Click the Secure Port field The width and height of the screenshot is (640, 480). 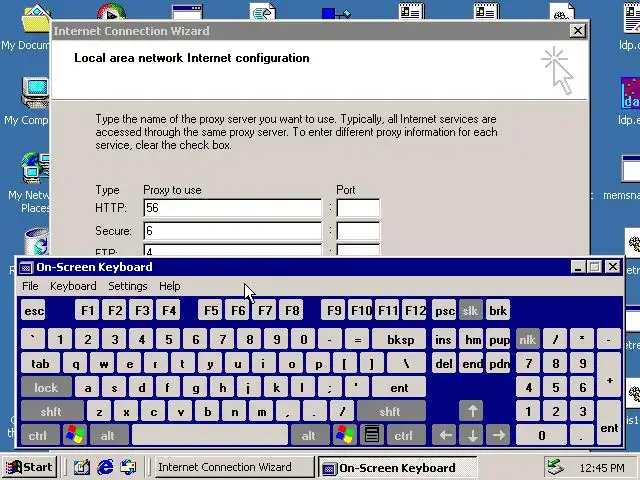358,231
